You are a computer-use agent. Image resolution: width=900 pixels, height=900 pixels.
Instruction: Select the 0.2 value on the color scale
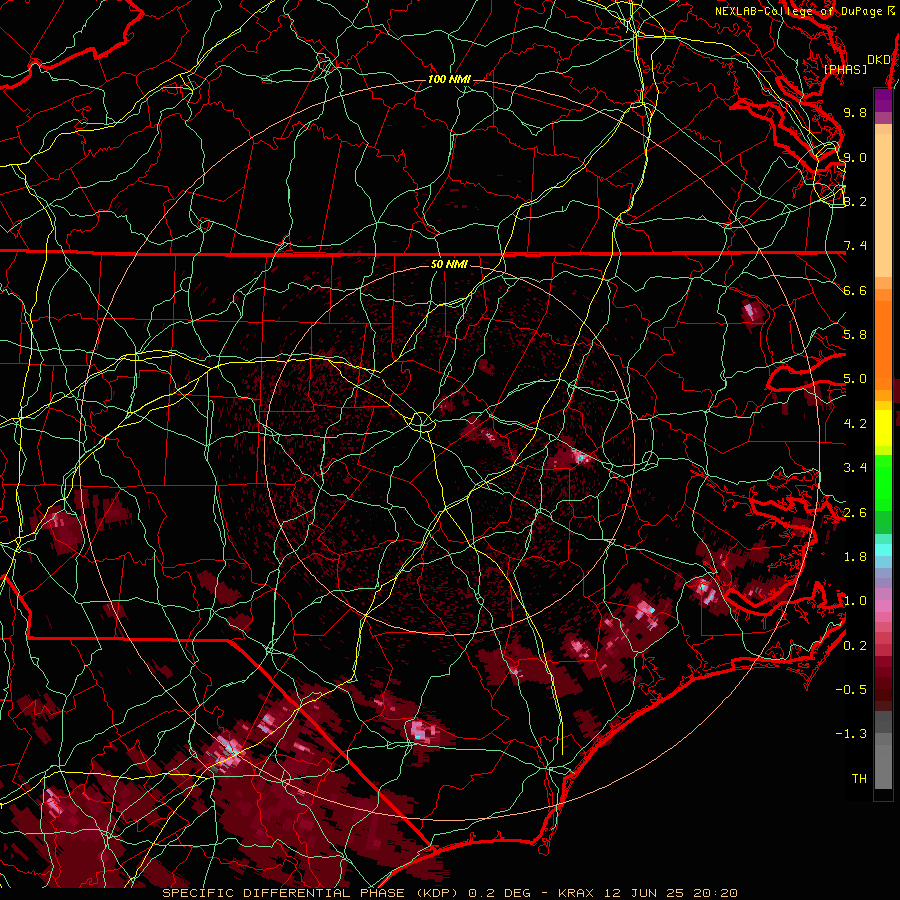pos(855,646)
